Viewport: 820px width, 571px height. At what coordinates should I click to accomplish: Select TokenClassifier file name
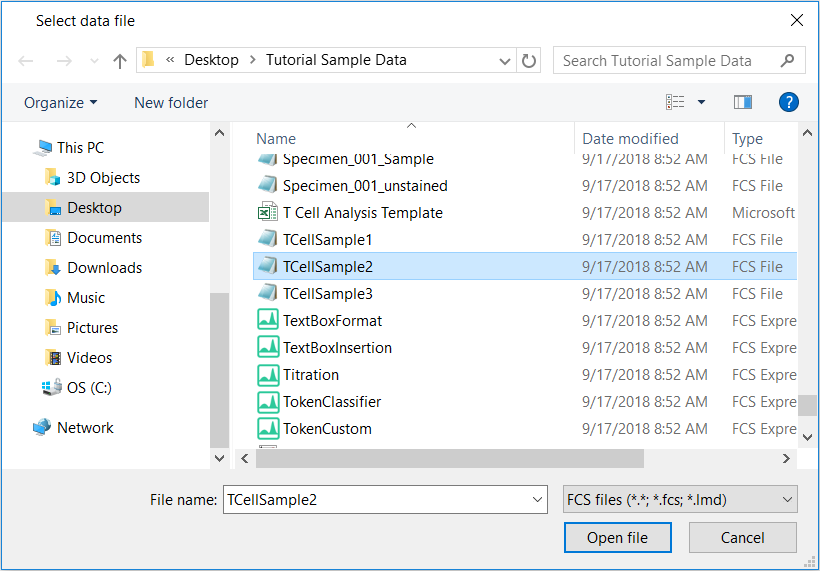(x=332, y=402)
